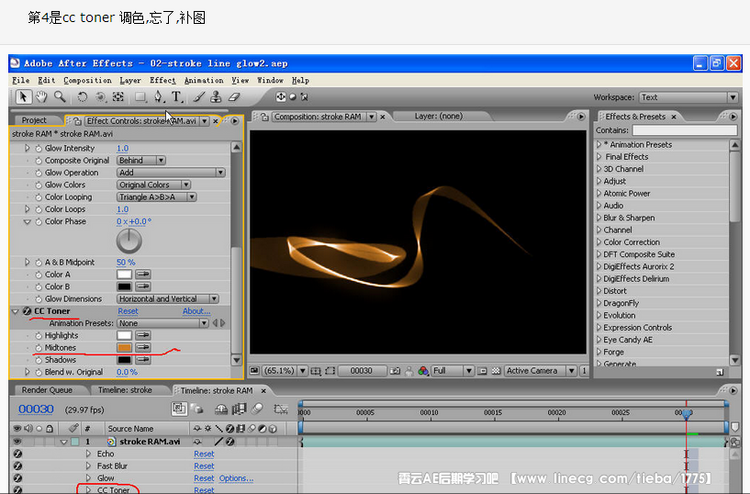750x494 pixels.
Task: Toggle the transparency grid icon
Action: (x=496, y=371)
